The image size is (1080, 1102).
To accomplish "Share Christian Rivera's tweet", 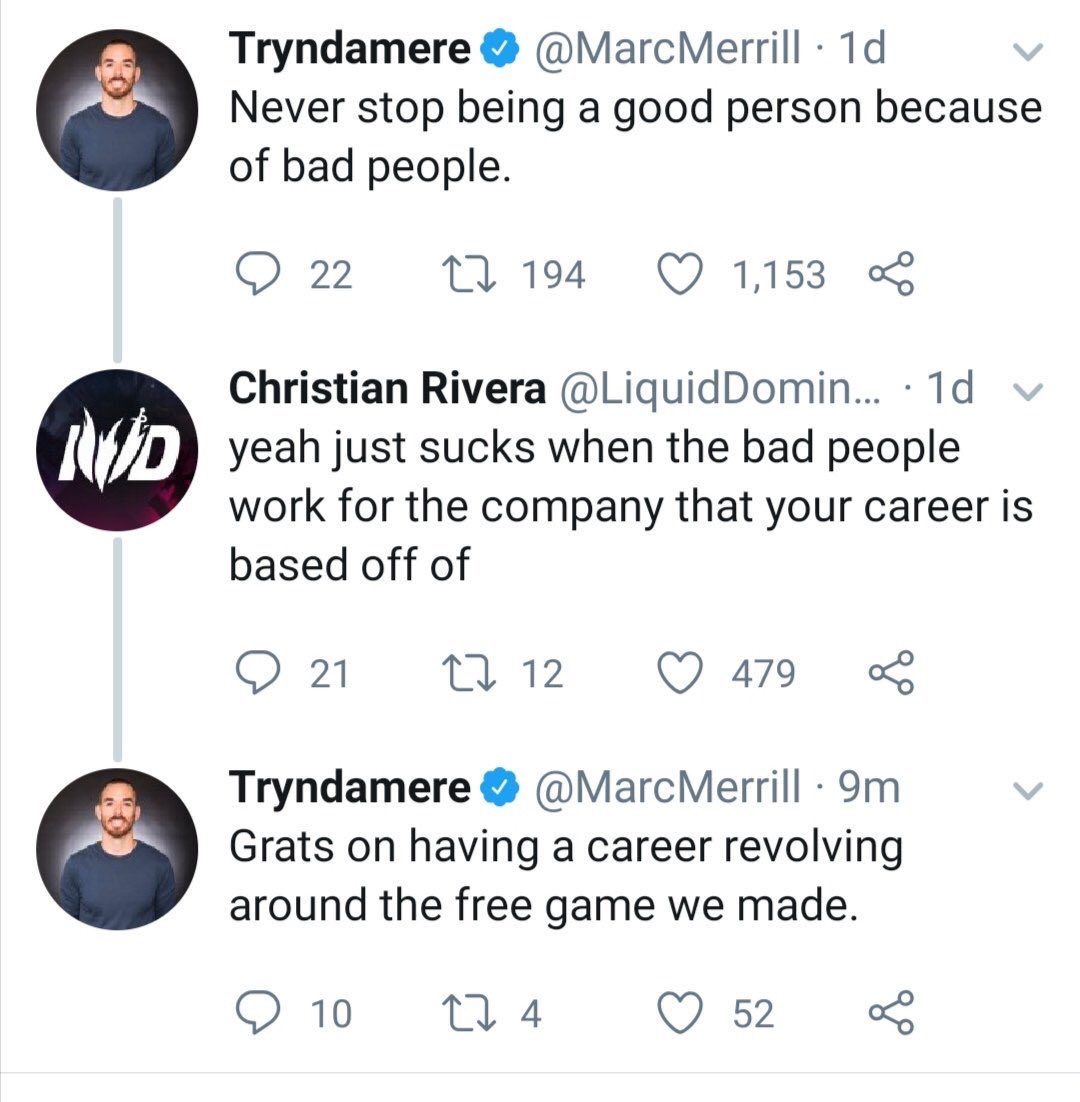I will pos(892,673).
